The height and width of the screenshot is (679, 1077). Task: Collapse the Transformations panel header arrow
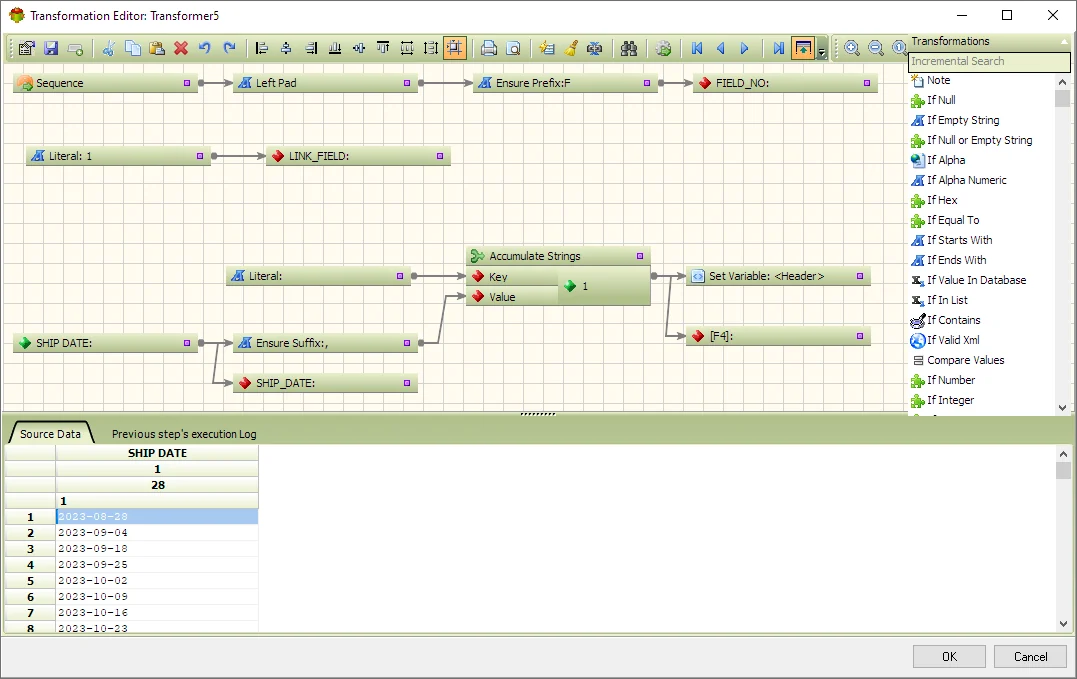pos(1065,41)
